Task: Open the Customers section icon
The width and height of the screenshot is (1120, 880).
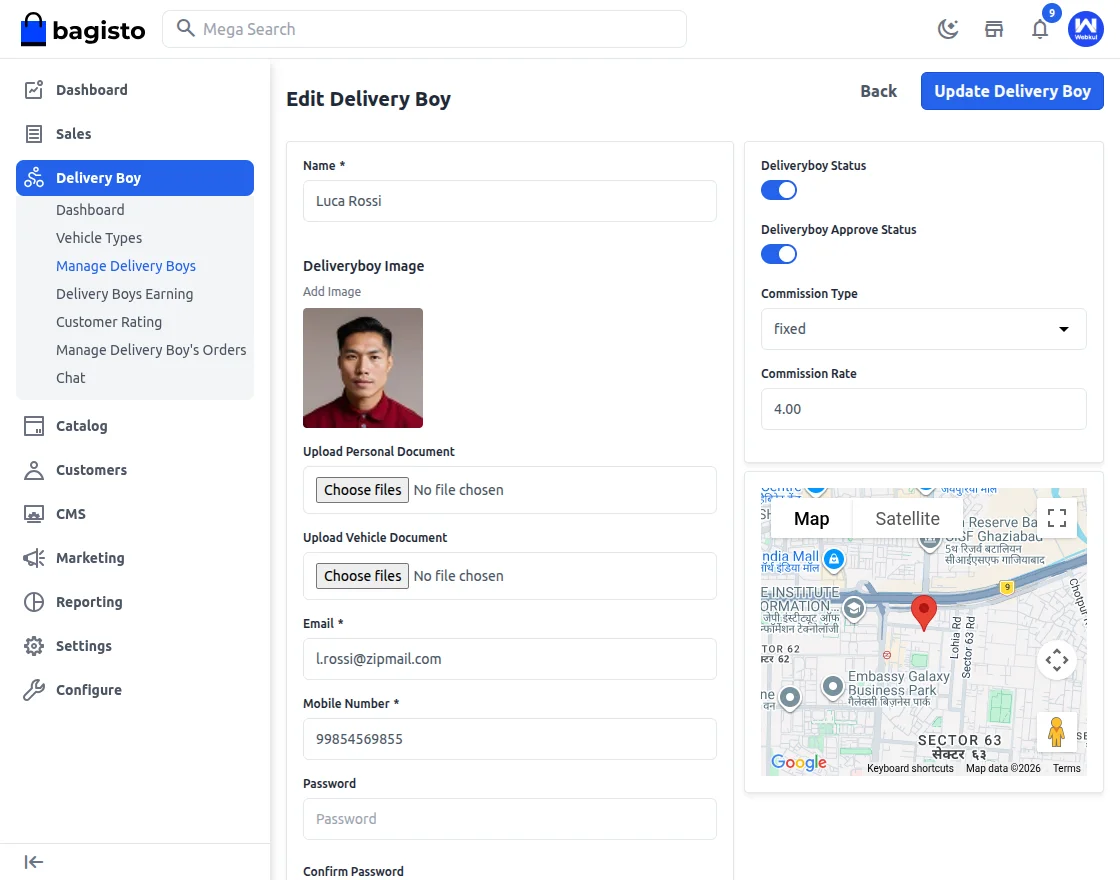Action: [31, 469]
